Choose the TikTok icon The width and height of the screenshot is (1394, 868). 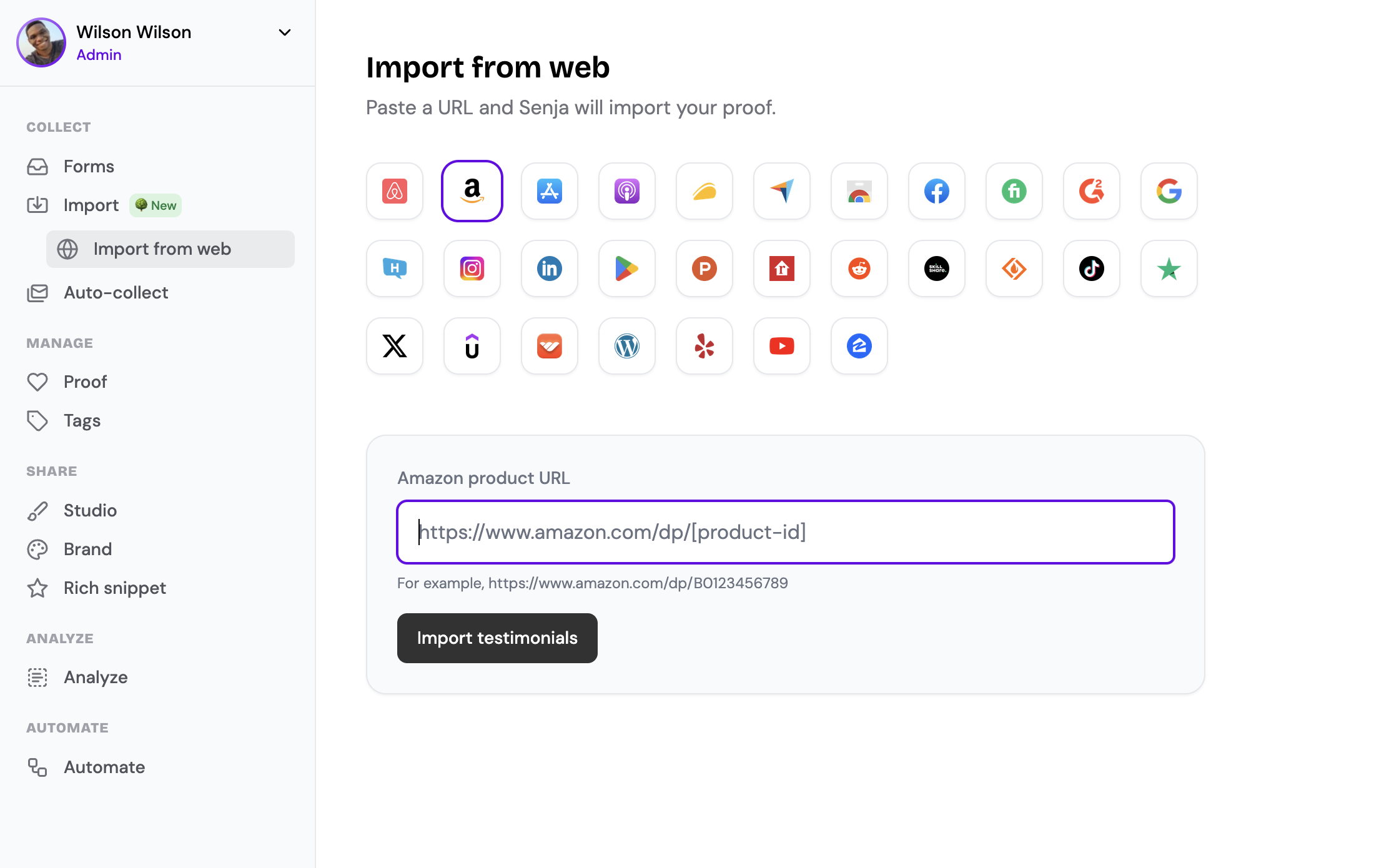tap(1092, 269)
